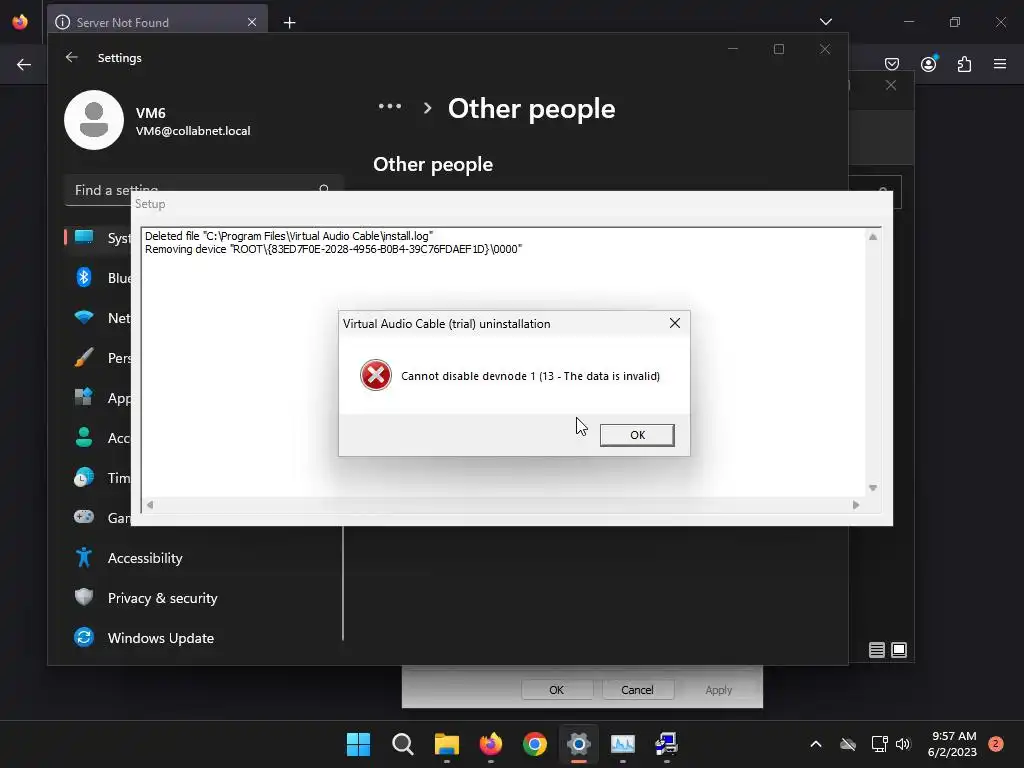Open the Time & language clock icon
This screenshot has width=1024, height=768.
[84, 477]
